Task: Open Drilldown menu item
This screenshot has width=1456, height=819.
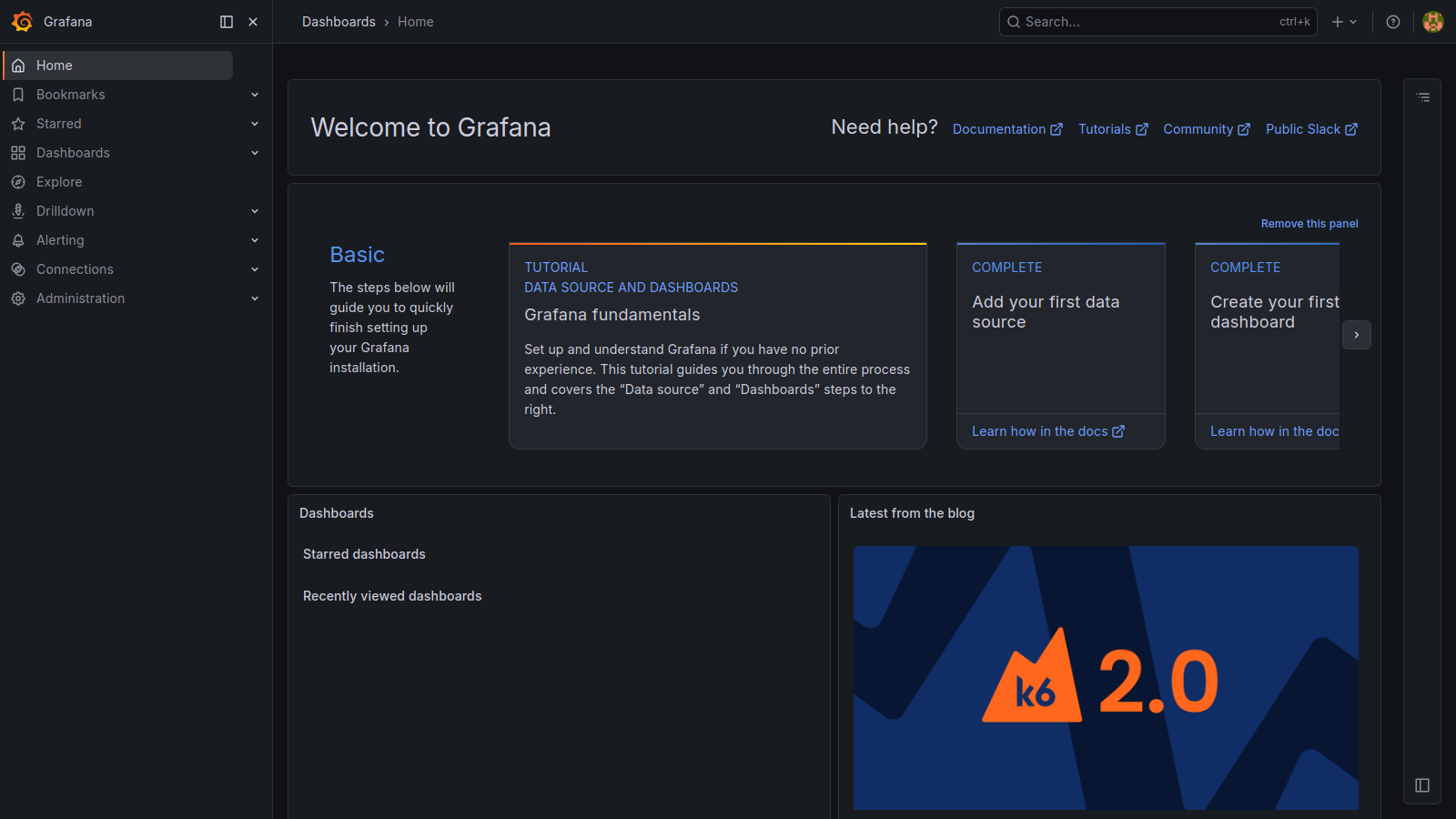Action: (66, 211)
